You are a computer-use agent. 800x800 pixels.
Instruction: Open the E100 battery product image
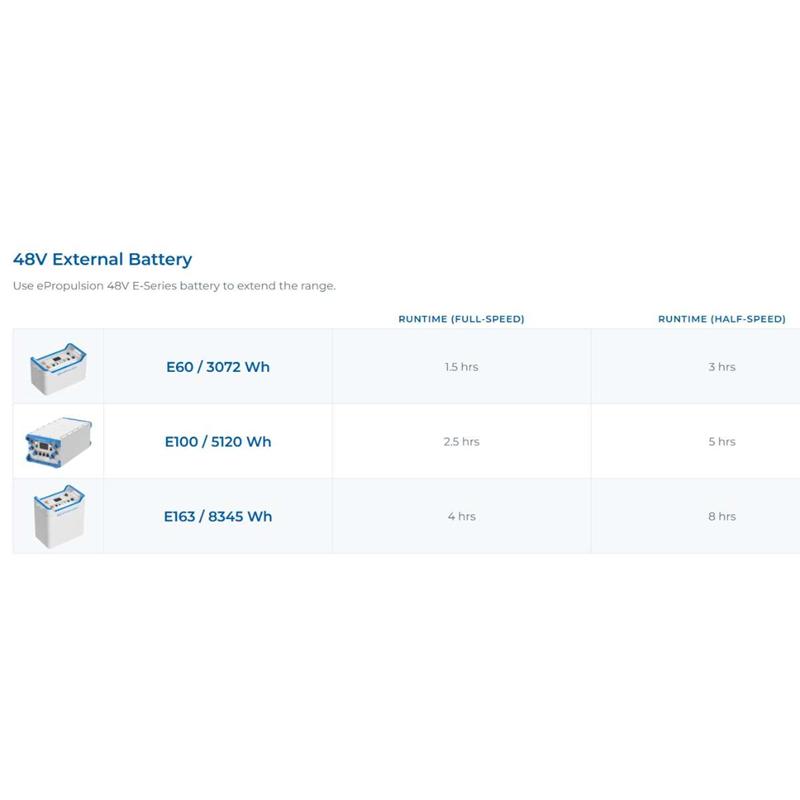point(57,442)
